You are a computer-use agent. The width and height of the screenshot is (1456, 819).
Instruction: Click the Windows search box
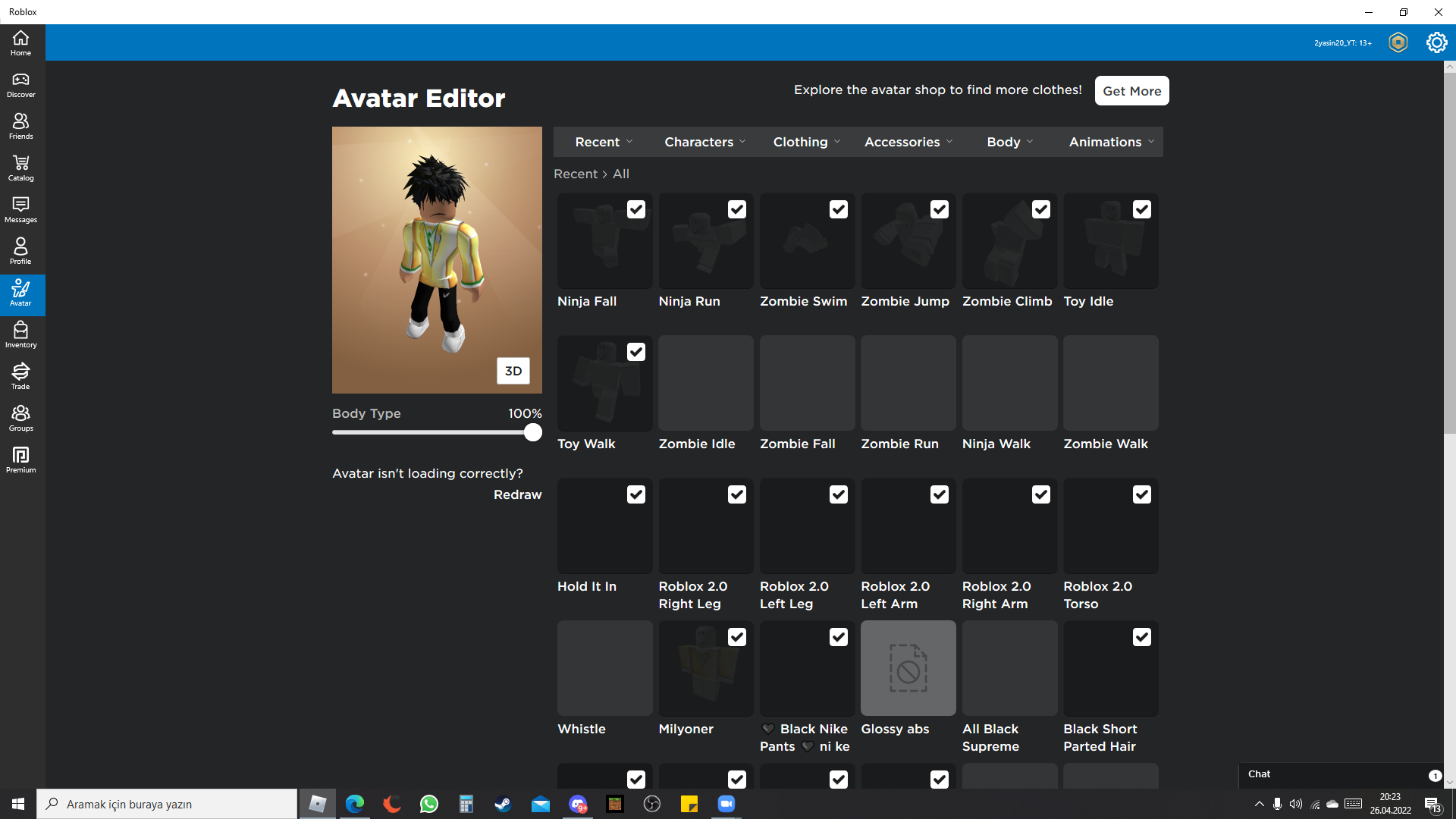tap(167, 804)
